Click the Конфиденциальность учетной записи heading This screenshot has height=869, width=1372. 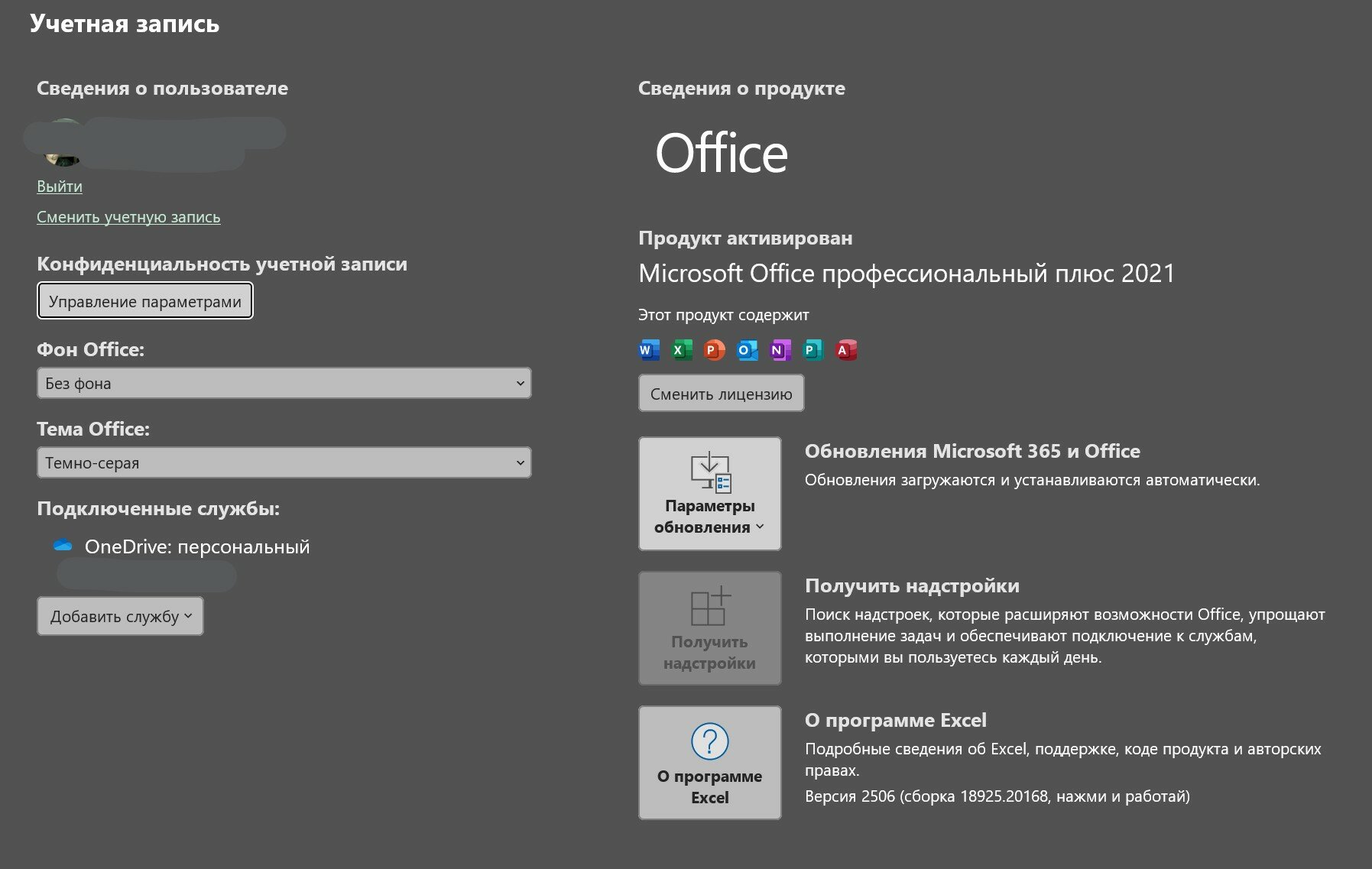pos(222,264)
